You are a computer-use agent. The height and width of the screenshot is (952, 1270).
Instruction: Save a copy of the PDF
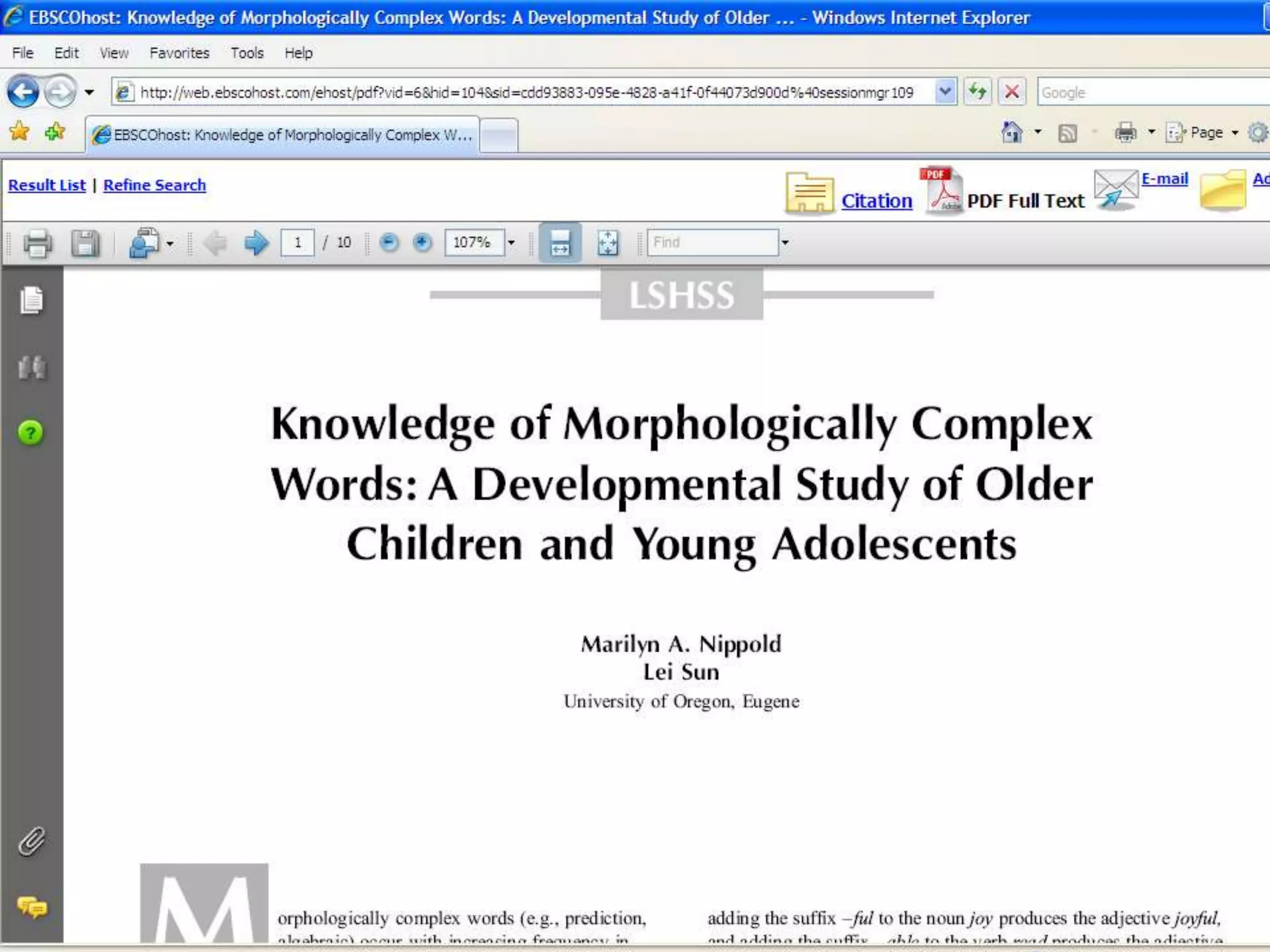85,243
